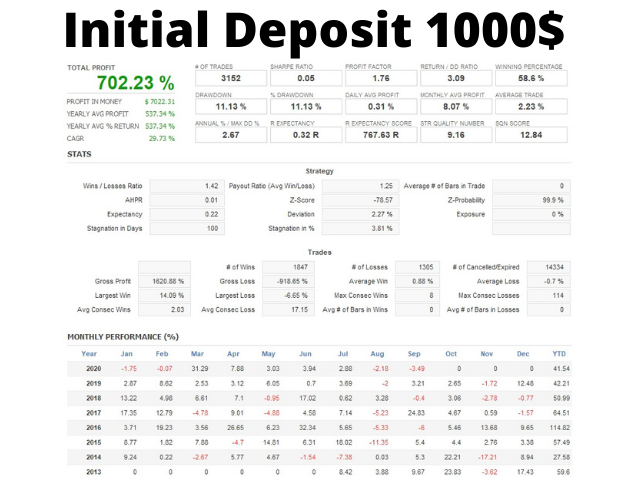Click the 2016 June cell 32.34
The image size is (640, 480).
click(307, 428)
